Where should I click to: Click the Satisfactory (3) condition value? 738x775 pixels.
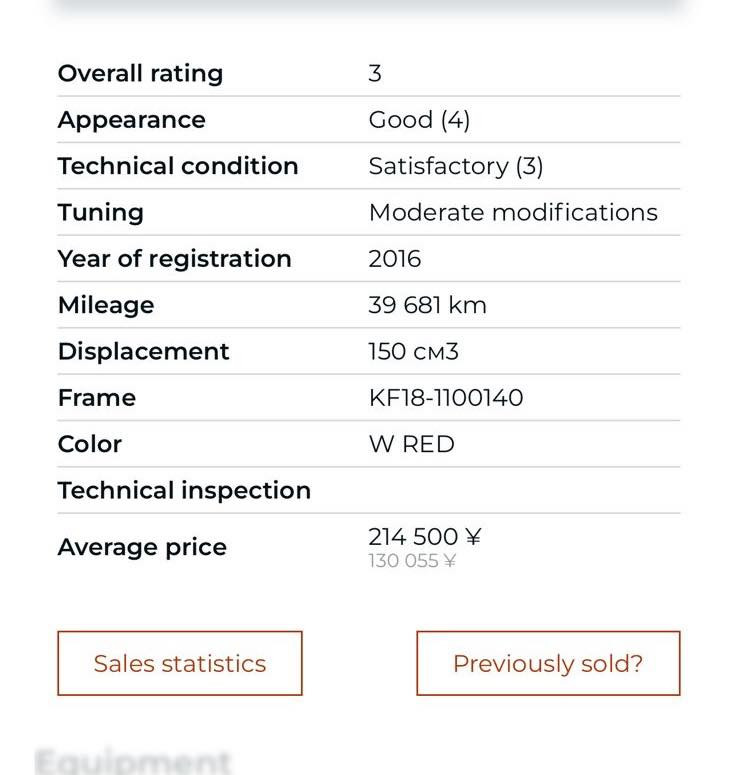point(456,166)
